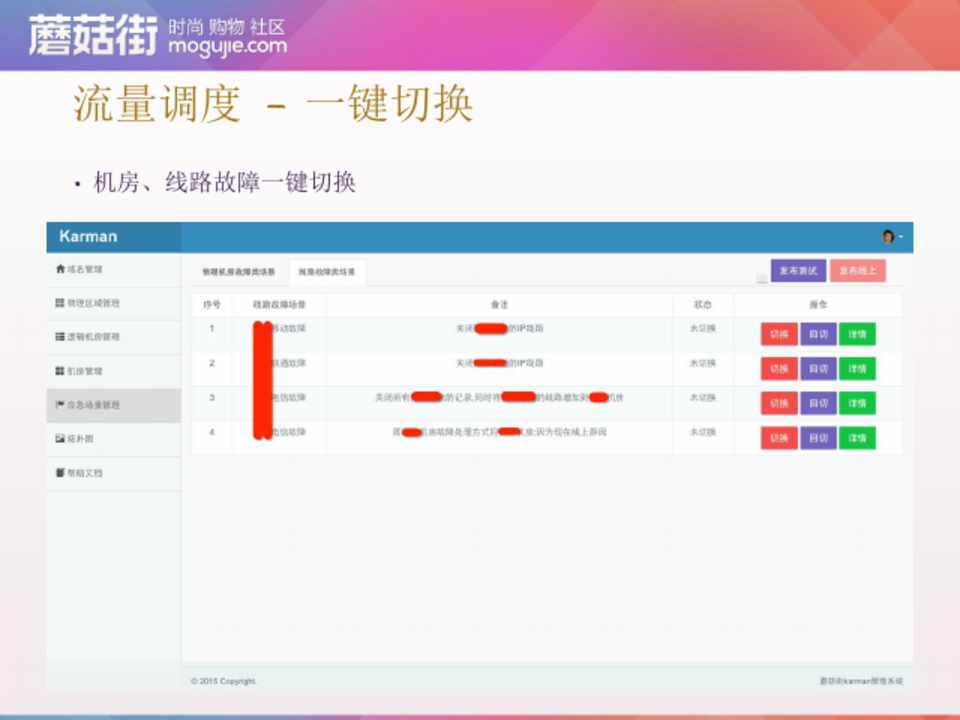Open 详情 for row 1 fault scenario

click(x=857, y=334)
